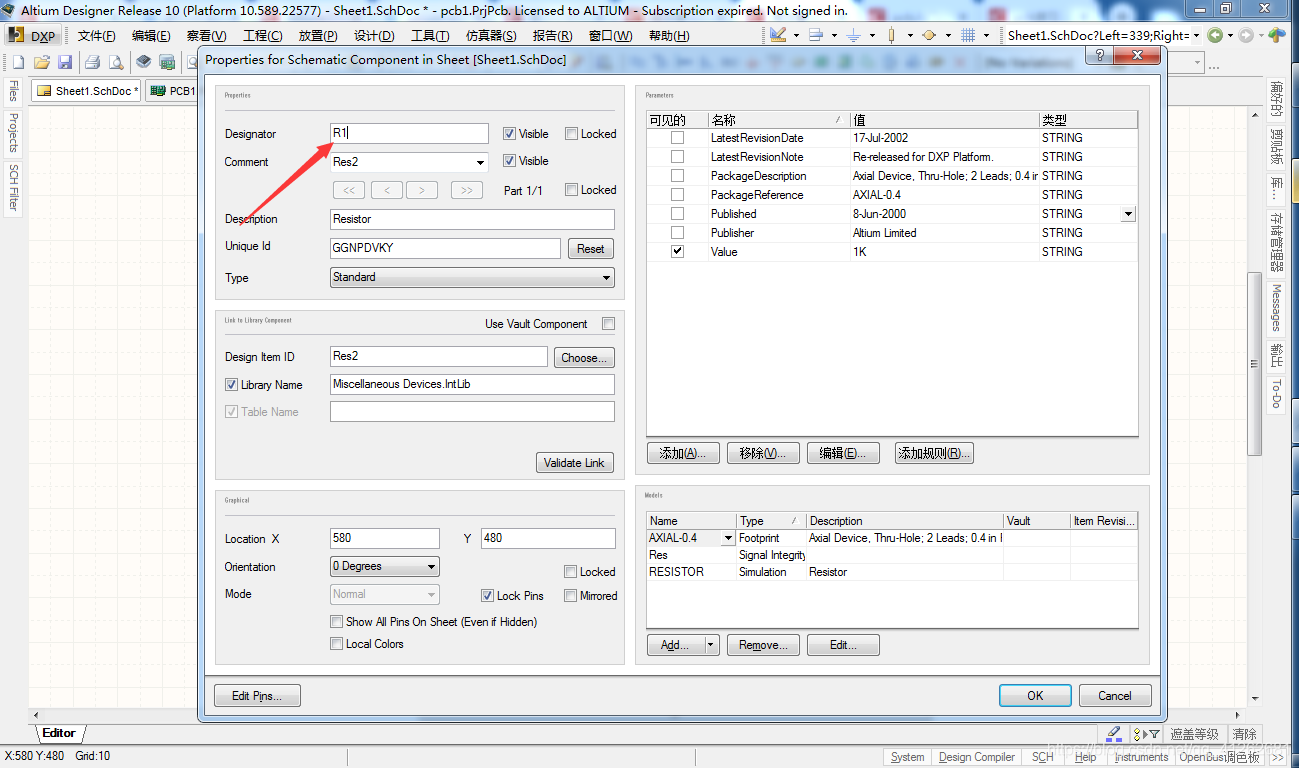The image size is (1299, 768).
Task: Open the Type Standard dropdown
Action: [x=607, y=278]
